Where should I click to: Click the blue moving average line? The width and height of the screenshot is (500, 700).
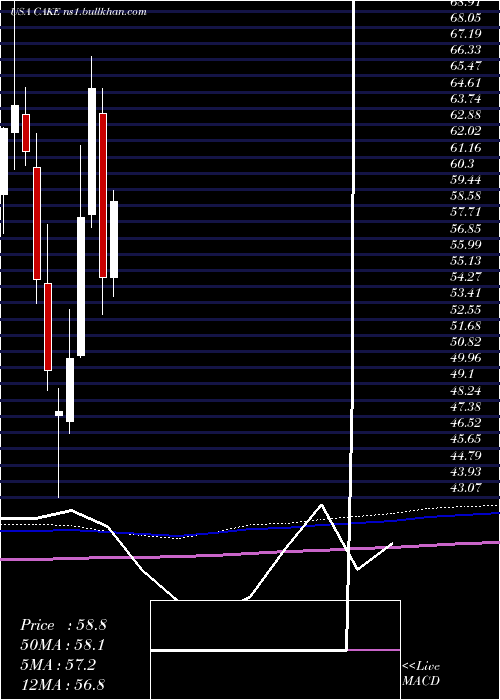click(250, 529)
